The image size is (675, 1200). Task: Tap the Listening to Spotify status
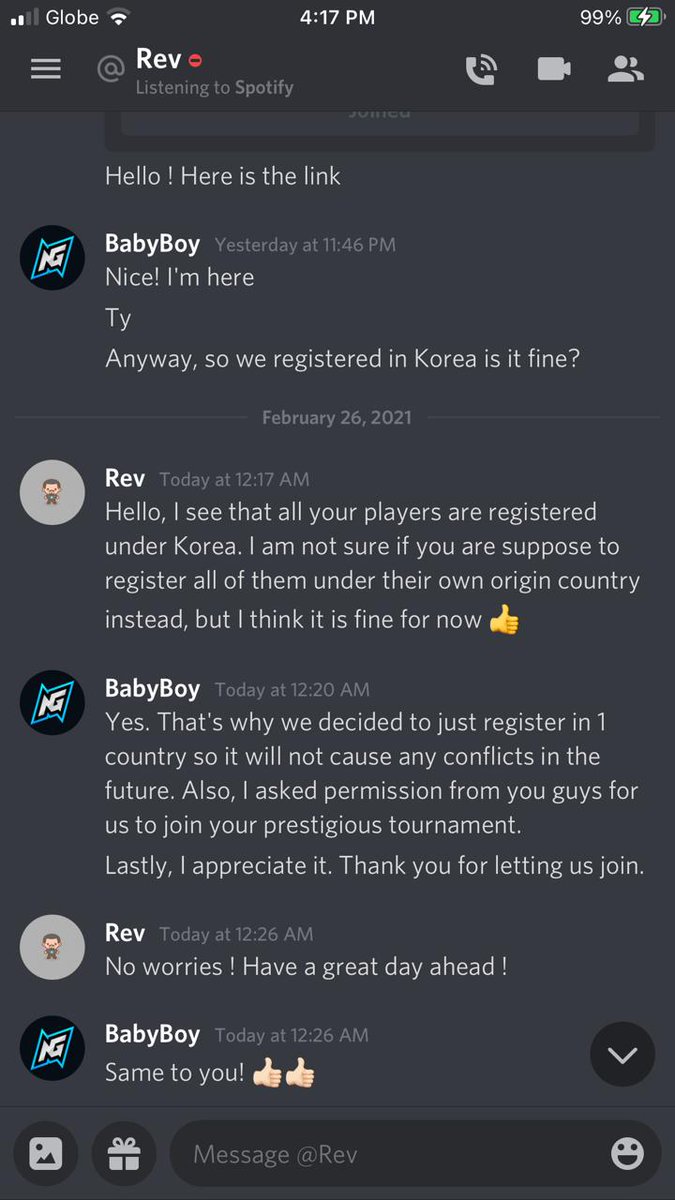[x=214, y=88]
